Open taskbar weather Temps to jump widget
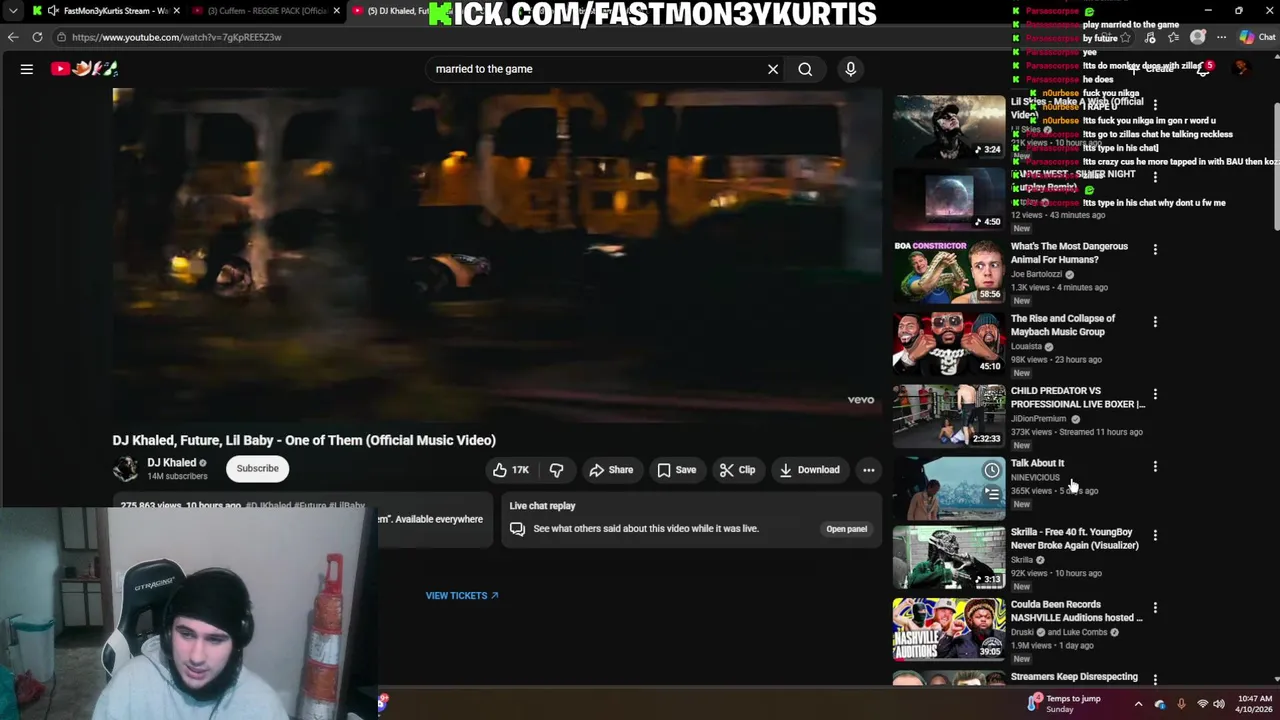This screenshot has height=720, width=1280. (x=1063, y=704)
